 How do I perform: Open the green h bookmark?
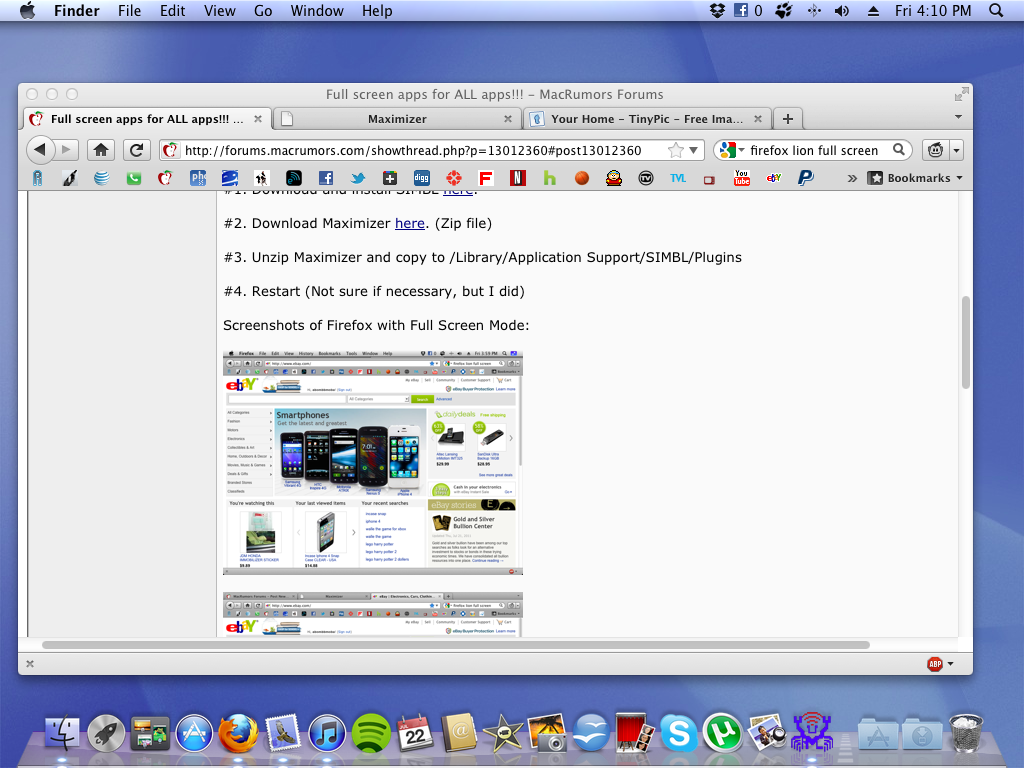click(549, 178)
